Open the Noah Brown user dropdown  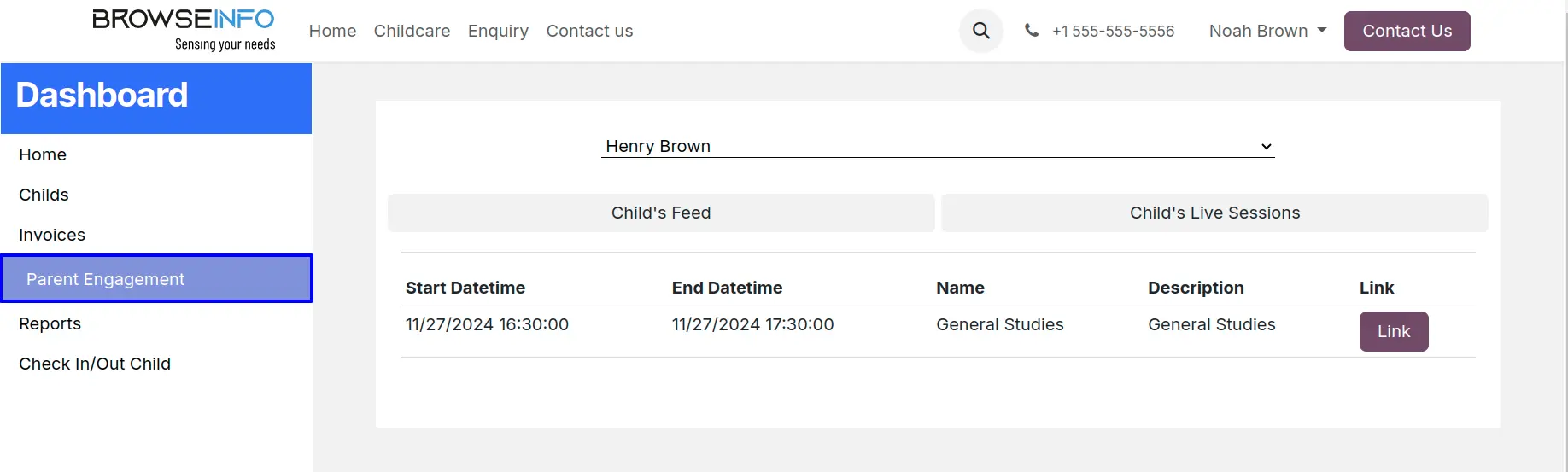pos(1267,31)
